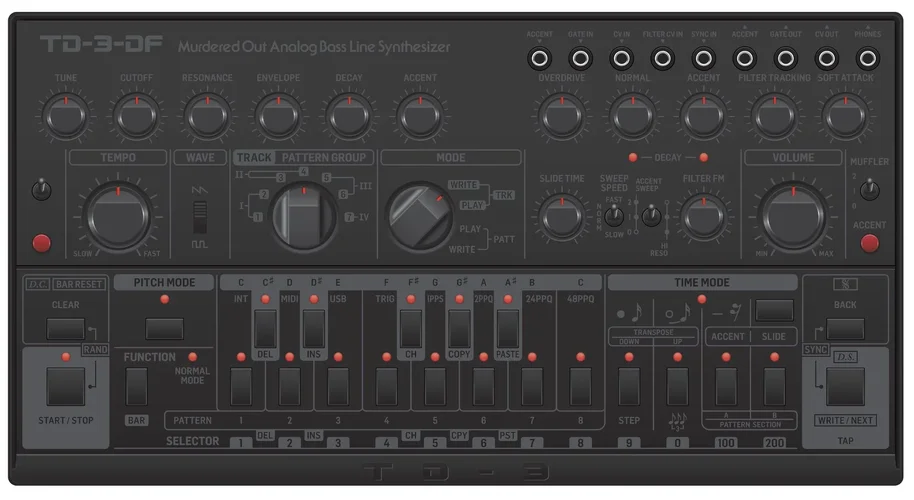Click the ACCENT output jack

pyautogui.click(x=744, y=58)
